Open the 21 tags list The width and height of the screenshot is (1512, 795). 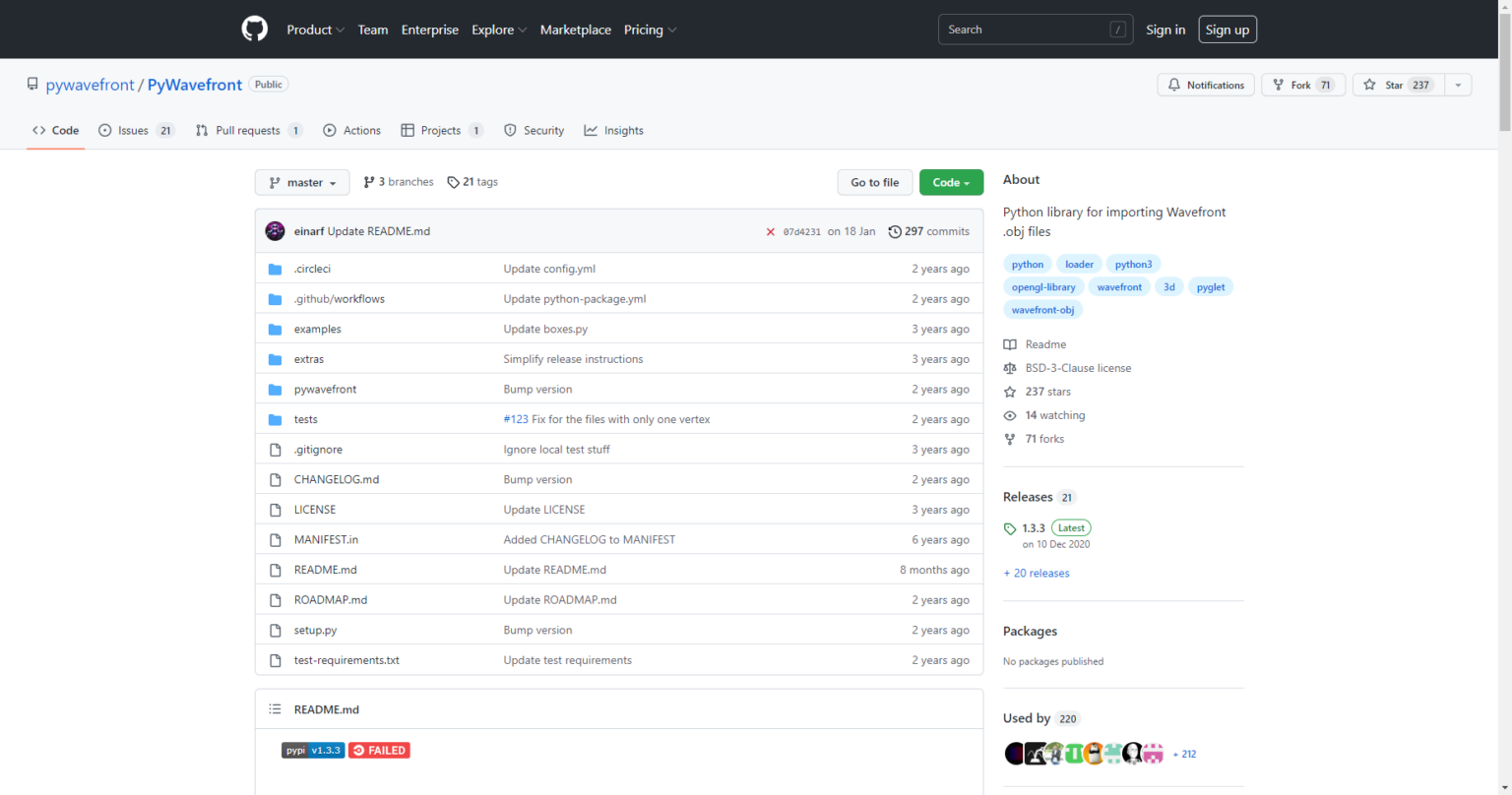coord(472,182)
